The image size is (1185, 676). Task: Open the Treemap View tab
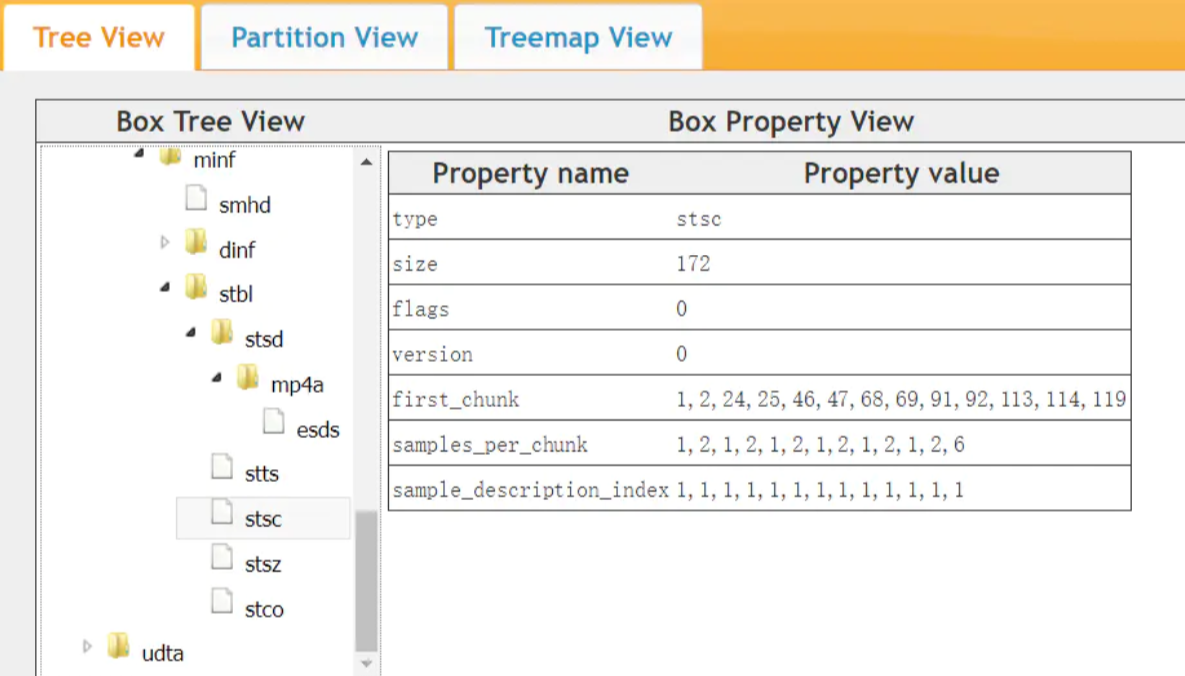click(578, 37)
